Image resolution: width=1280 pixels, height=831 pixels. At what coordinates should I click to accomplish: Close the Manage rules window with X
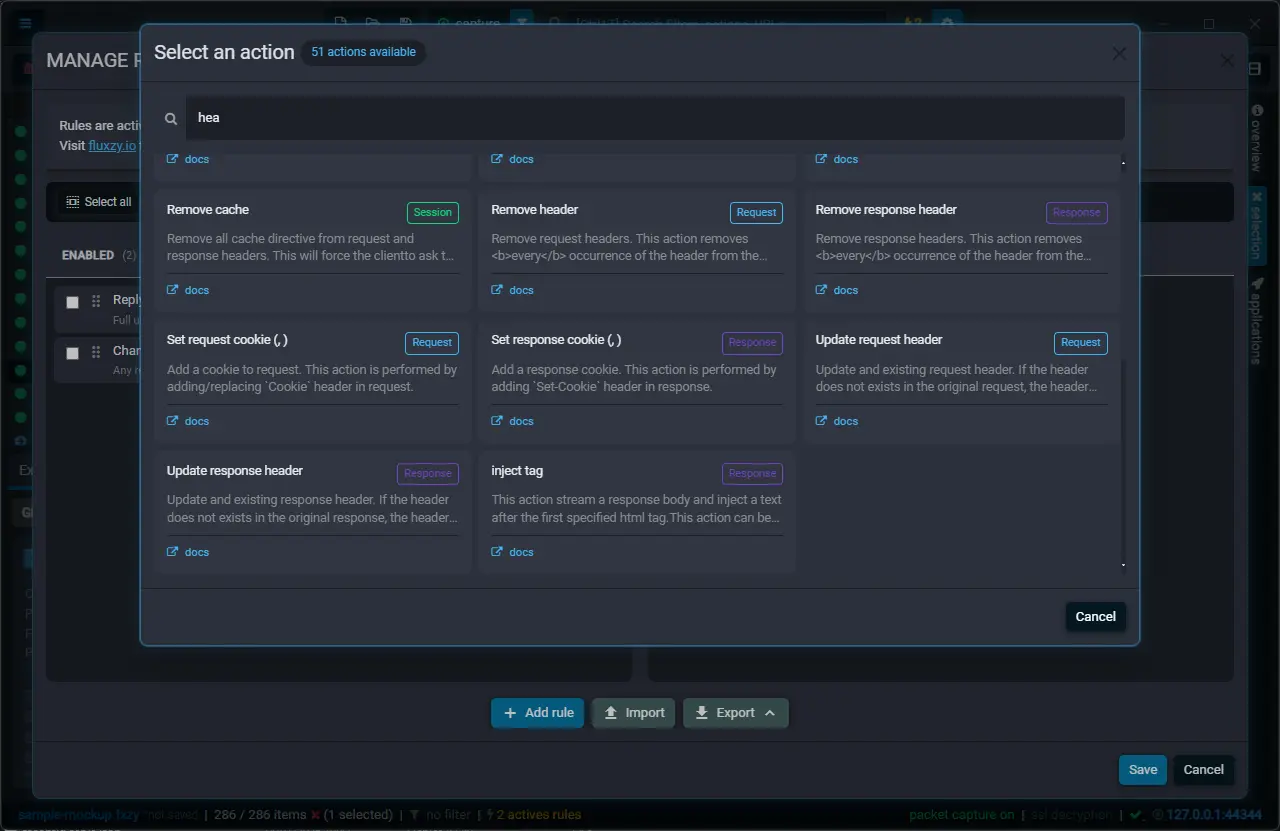pyautogui.click(x=1227, y=61)
